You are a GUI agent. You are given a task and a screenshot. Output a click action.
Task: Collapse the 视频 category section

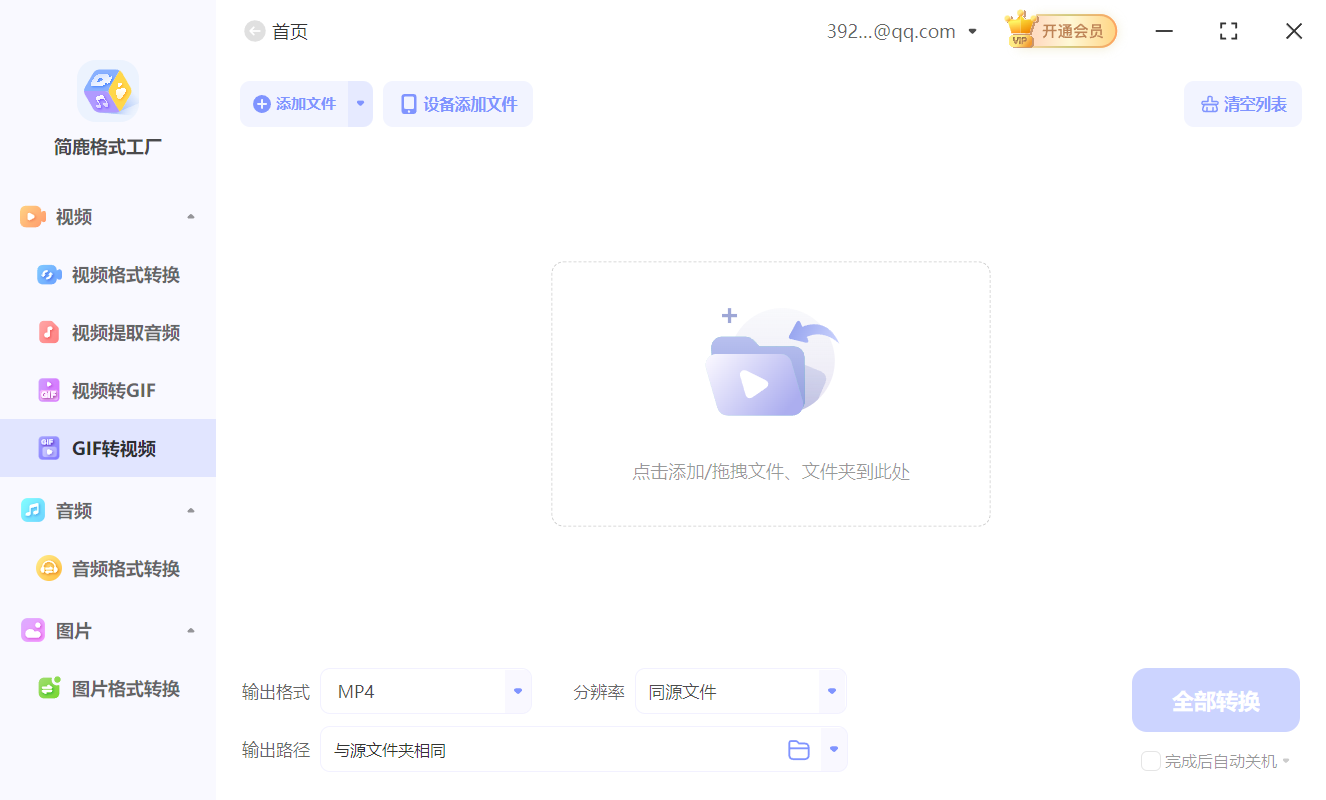tap(190, 216)
